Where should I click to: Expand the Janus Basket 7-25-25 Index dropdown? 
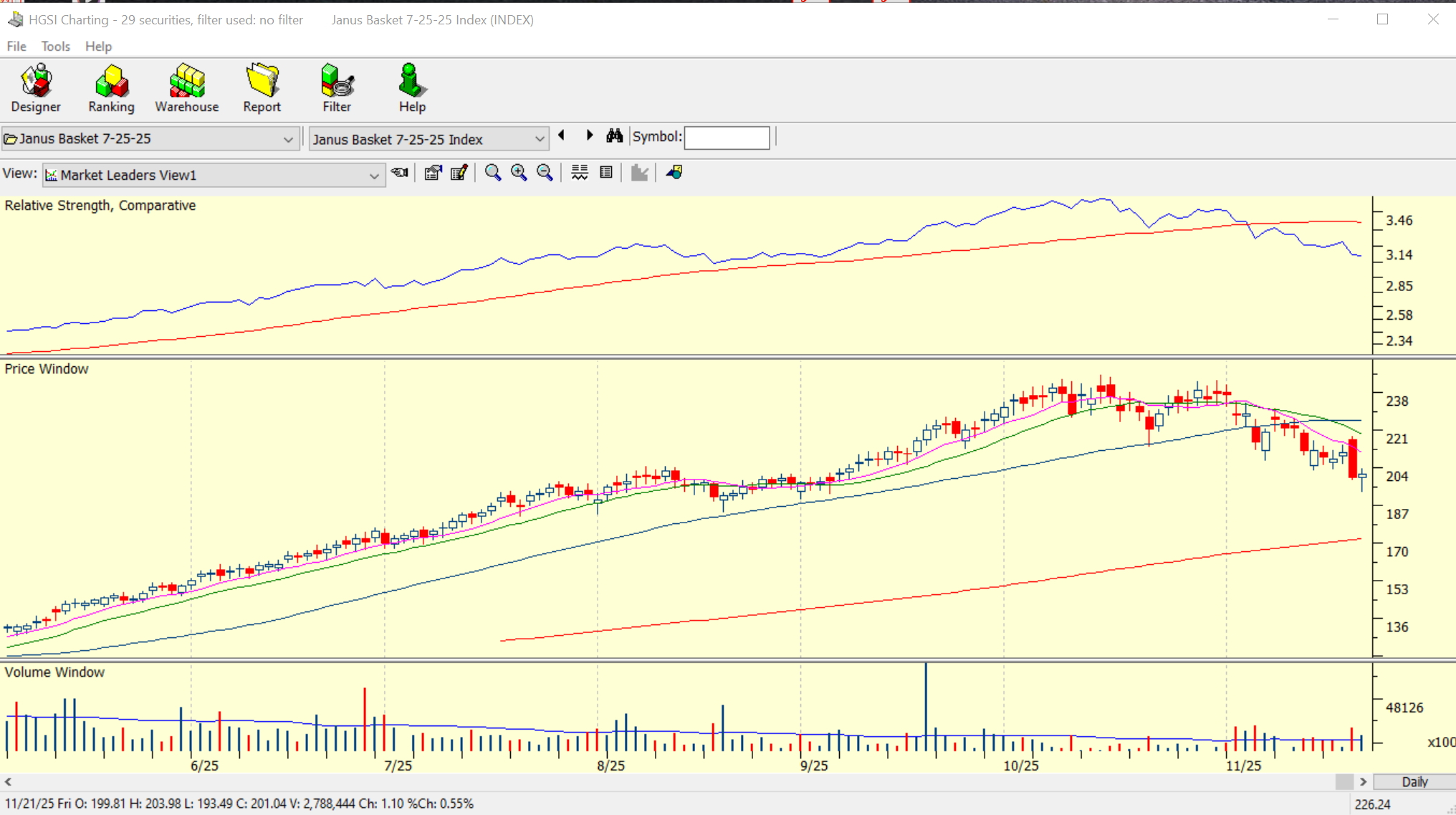pos(540,139)
